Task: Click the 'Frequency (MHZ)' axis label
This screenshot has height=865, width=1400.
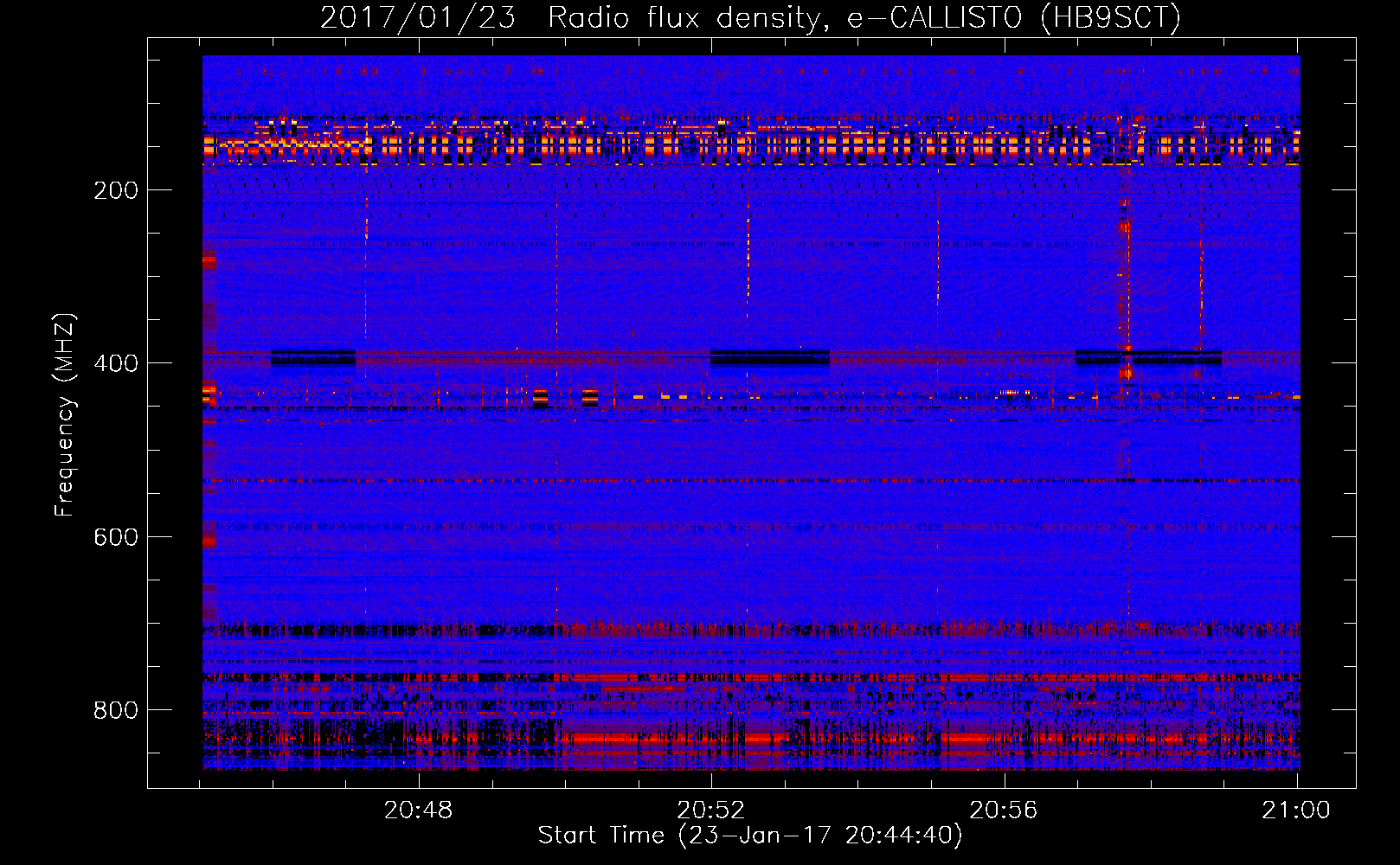Action: [65, 414]
